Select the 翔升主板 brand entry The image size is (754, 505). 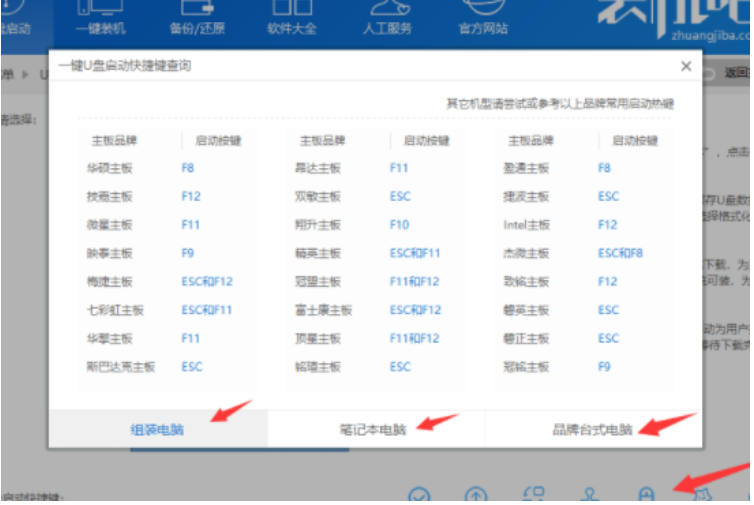(x=318, y=225)
